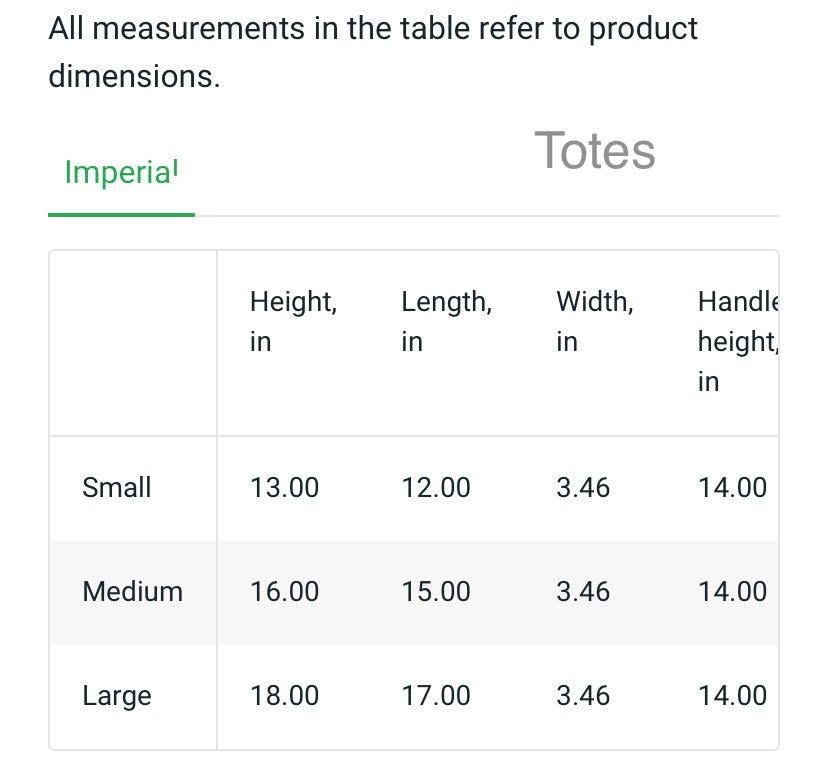
Task: Click Large length value 17.00
Action: [436, 695]
